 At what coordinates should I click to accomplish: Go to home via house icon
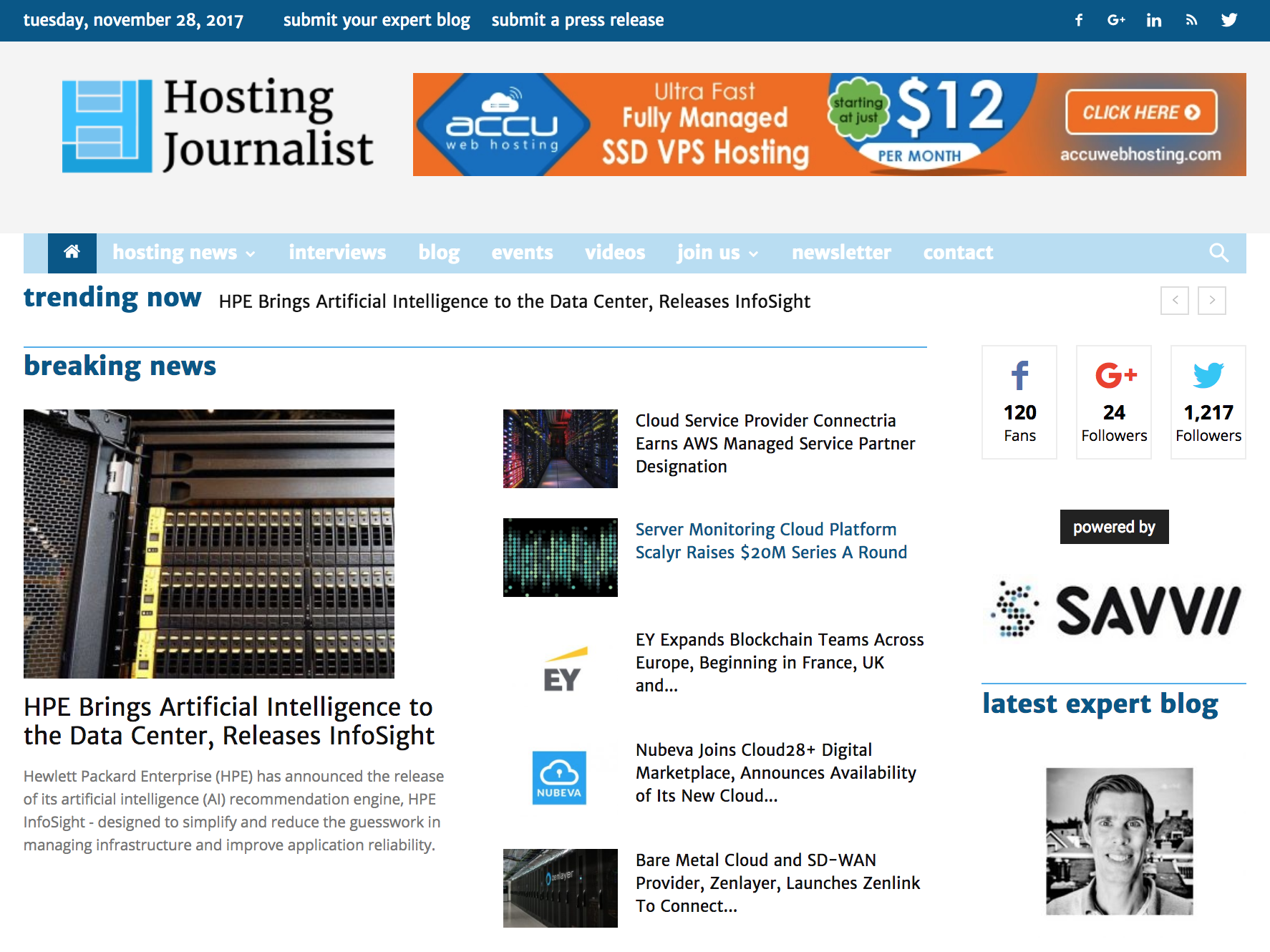click(72, 253)
